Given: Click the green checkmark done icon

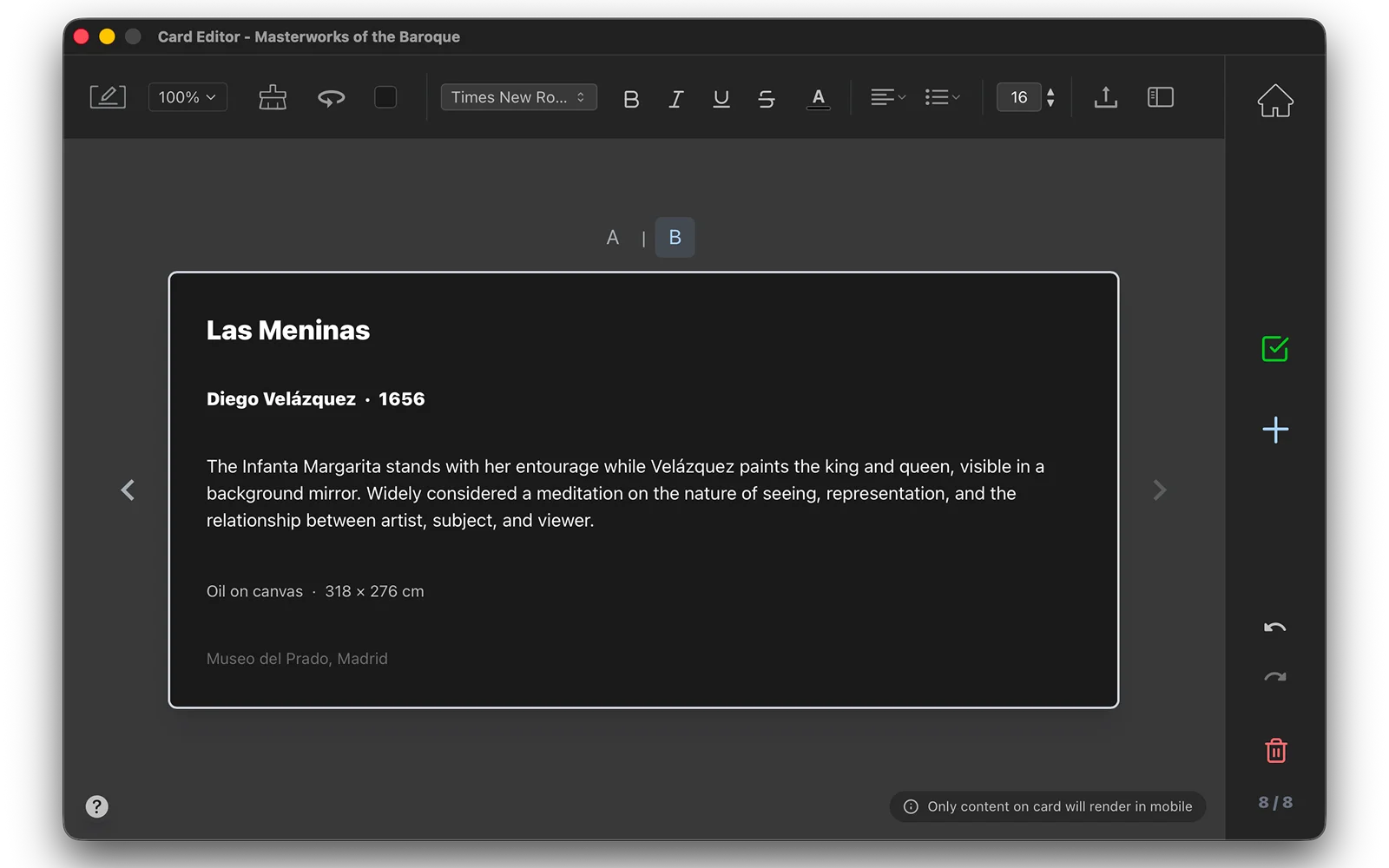Looking at the screenshot, I should [1275, 349].
